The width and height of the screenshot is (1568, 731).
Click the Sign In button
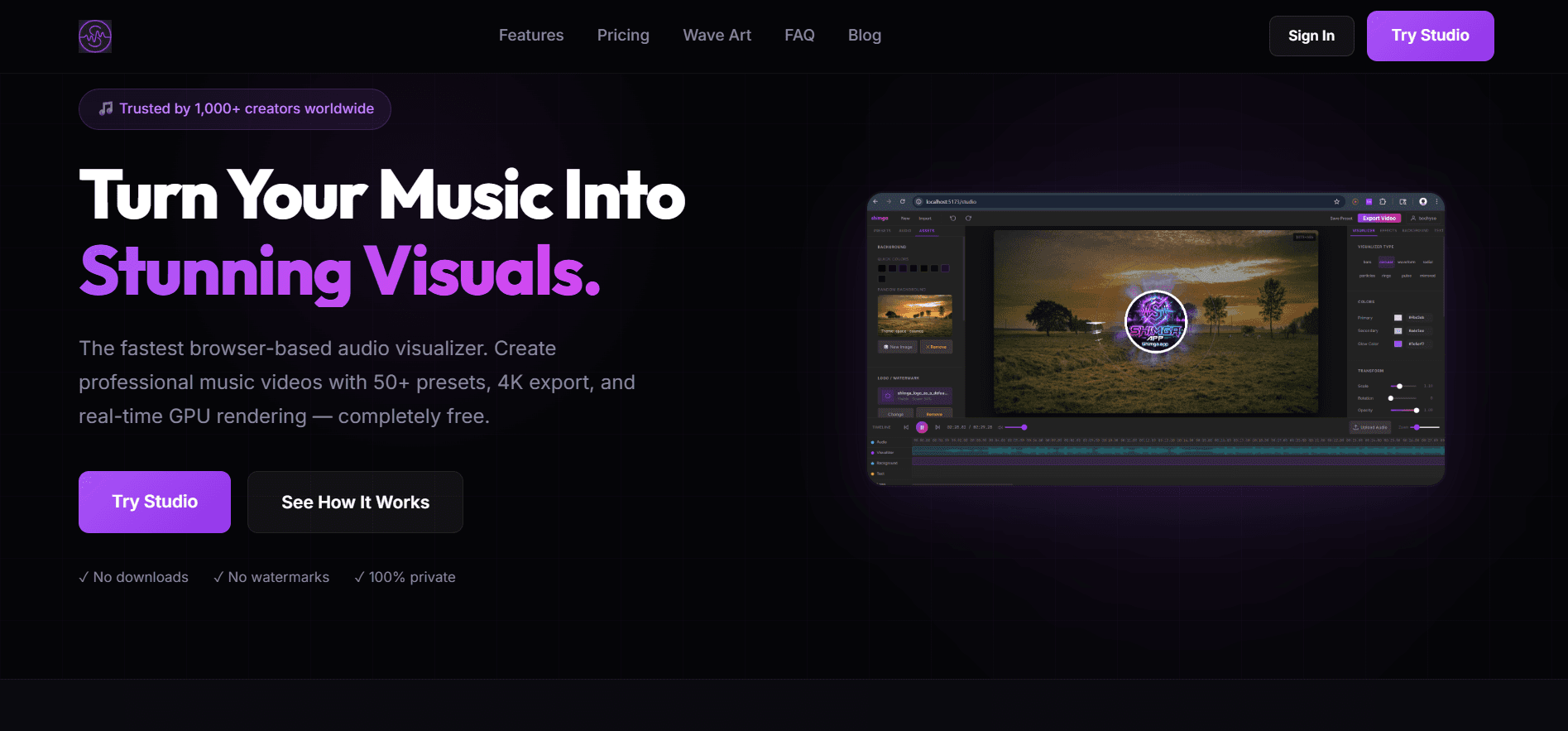1311,36
